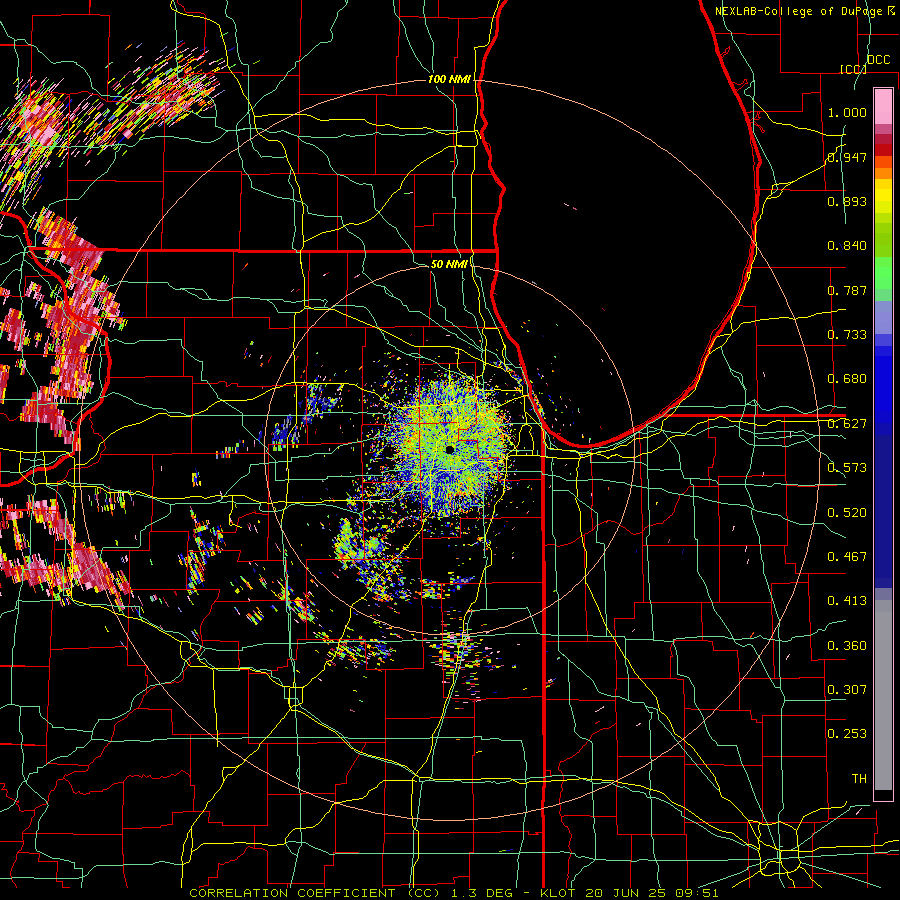
Task: Select the 0.627 scale value
Action: click(x=847, y=424)
